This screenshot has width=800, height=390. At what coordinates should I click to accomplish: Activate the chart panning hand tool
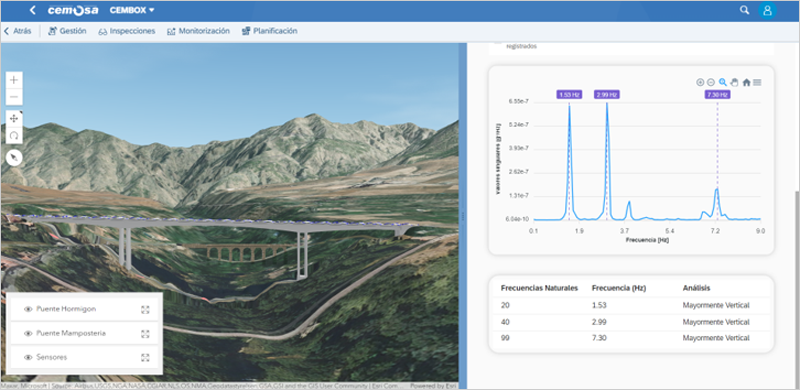(734, 82)
